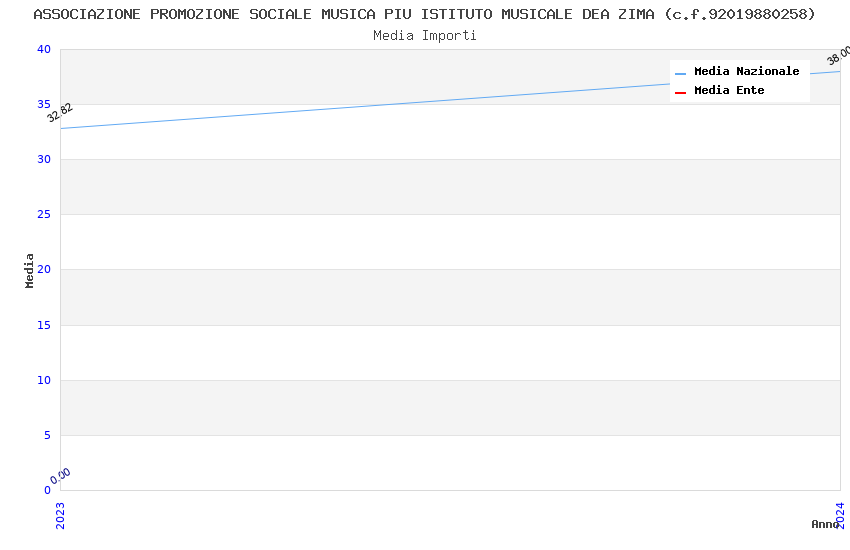Click the Anno axis title
The image size is (850, 550).
pos(824,524)
